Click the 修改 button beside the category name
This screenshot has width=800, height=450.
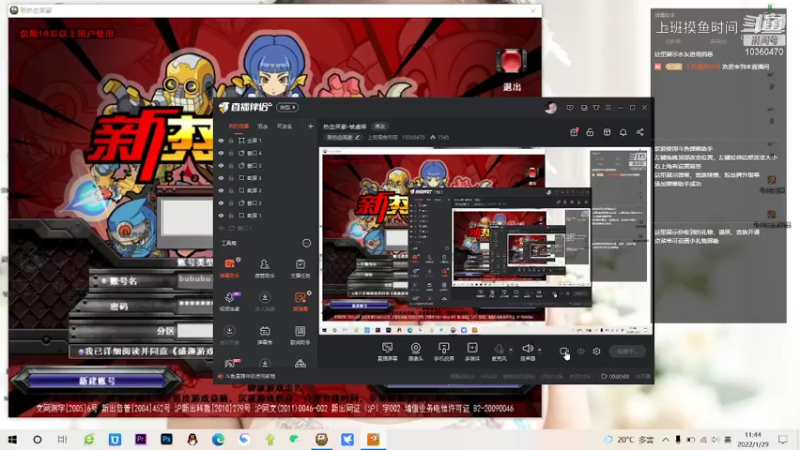[x=380, y=126]
